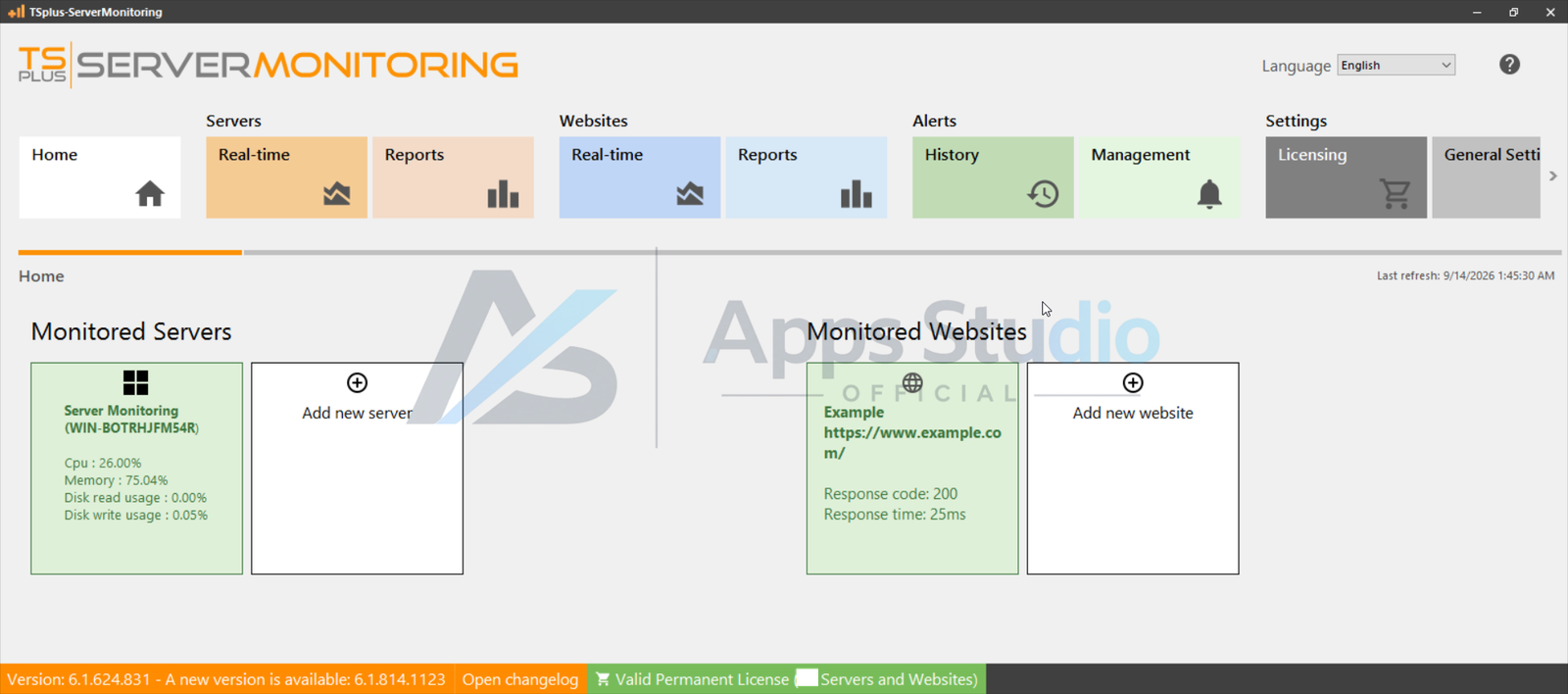Click the Home house icon
The height and width of the screenshot is (694, 1568).
tap(150, 194)
